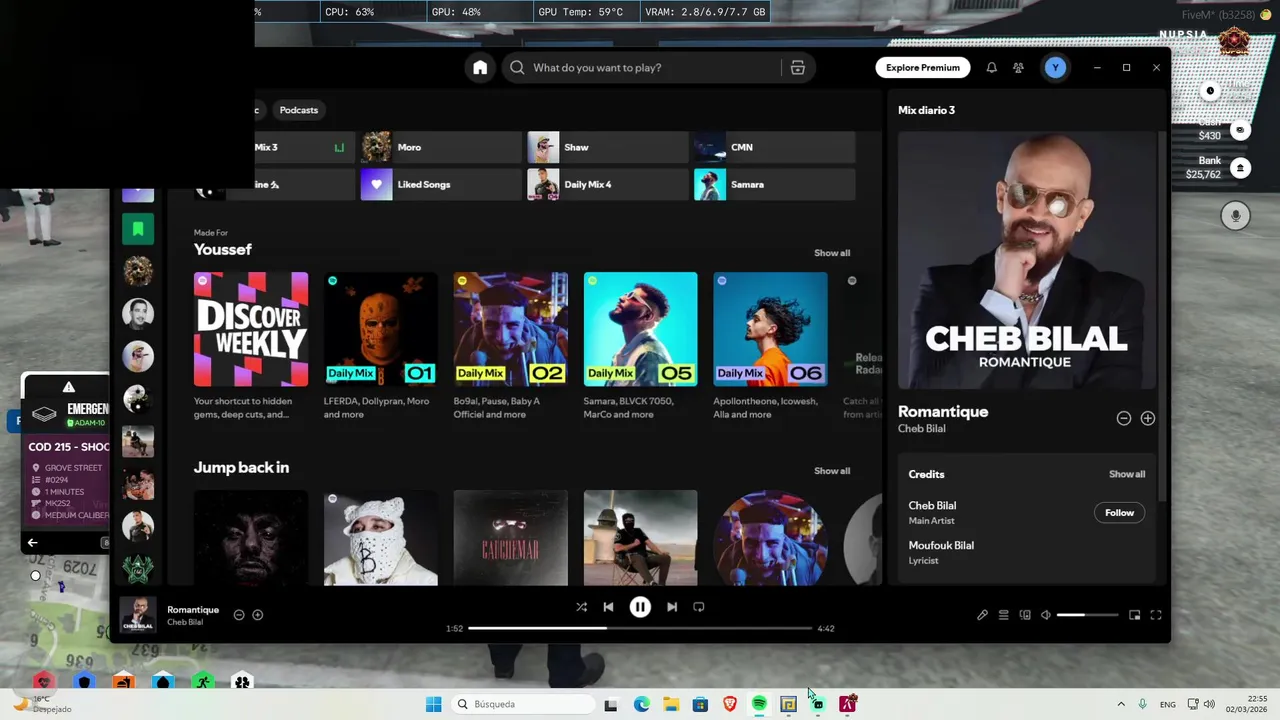The height and width of the screenshot is (720, 1280).
Task: Open Connect to a device icon
Action: pyautogui.click(x=1025, y=615)
